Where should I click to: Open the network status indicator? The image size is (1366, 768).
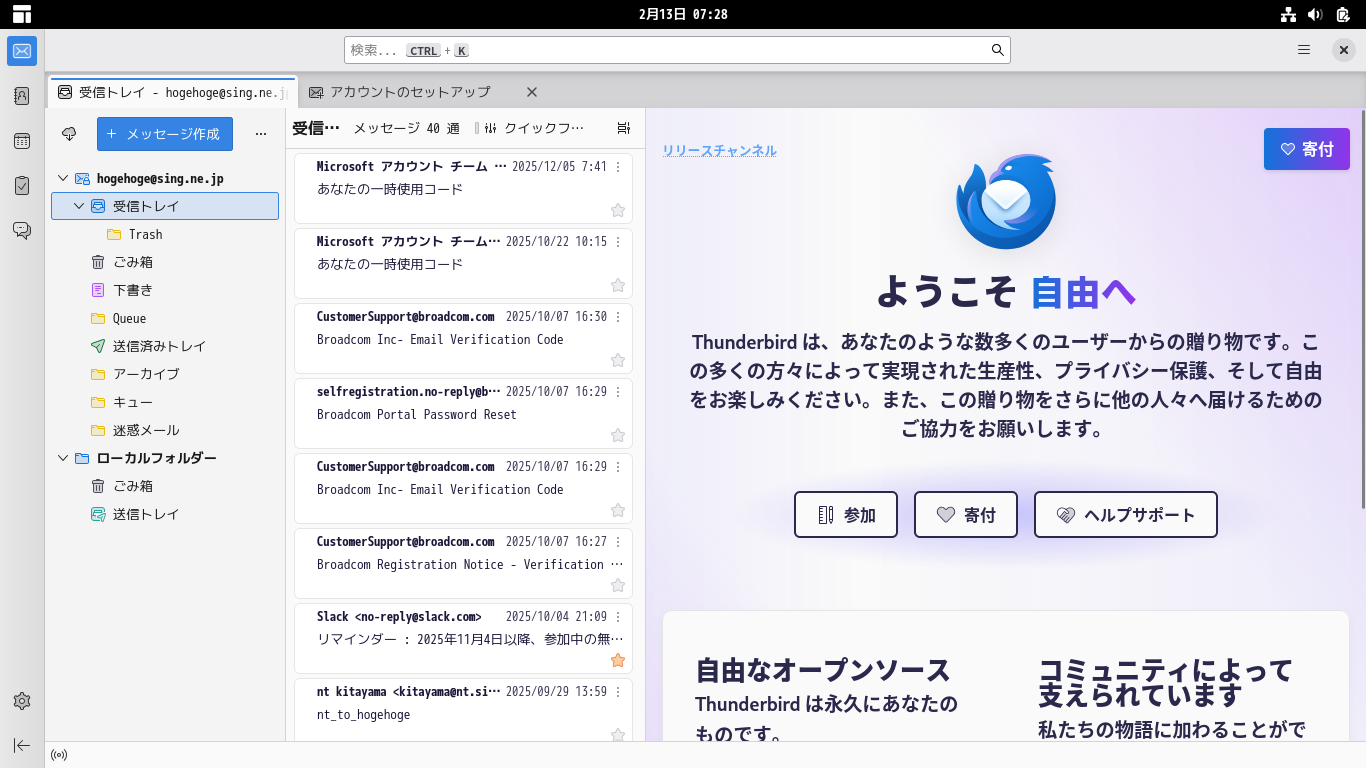[x=1288, y=14]
